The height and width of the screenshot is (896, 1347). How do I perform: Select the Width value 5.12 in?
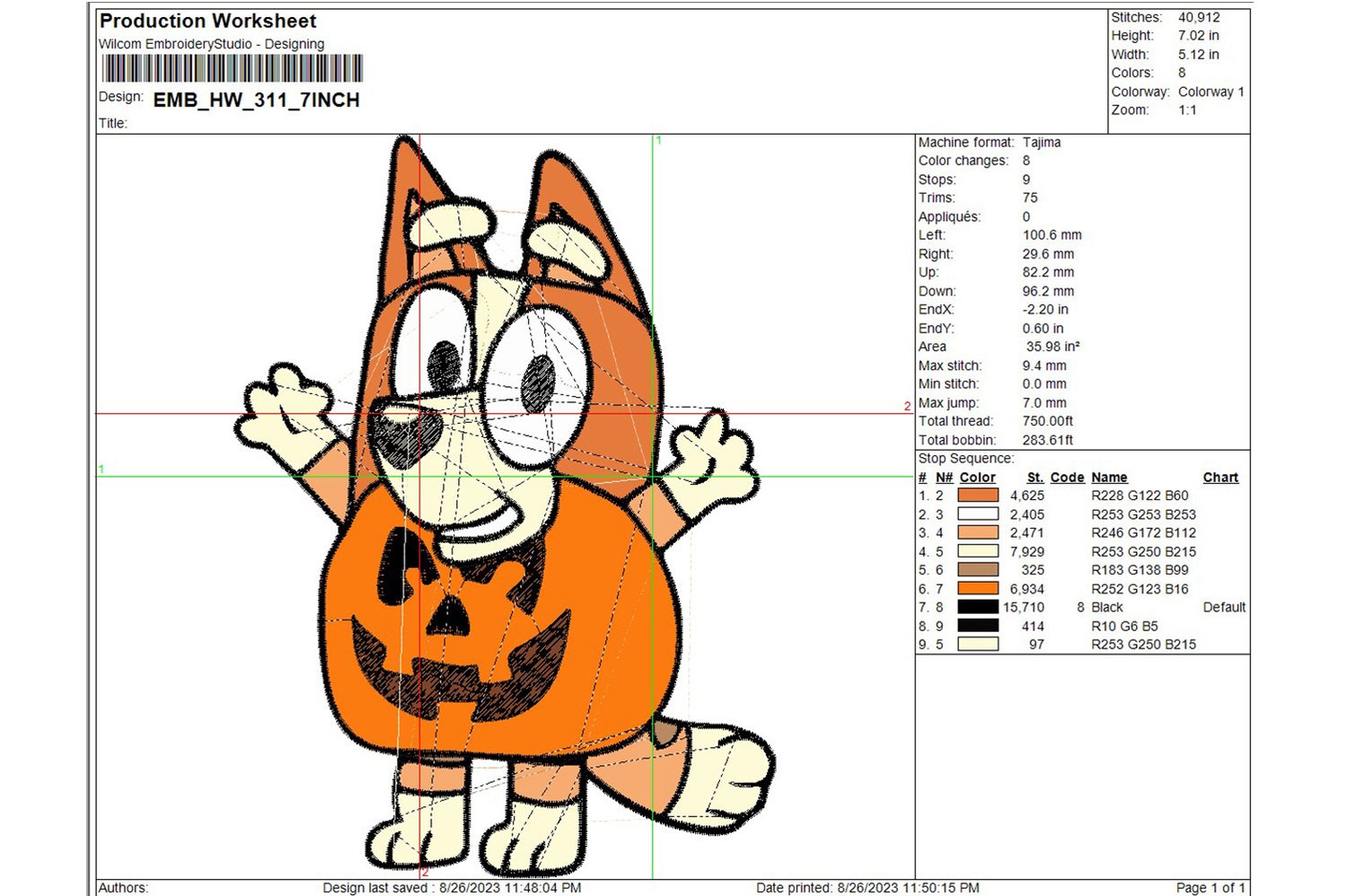pos(1198,55)
